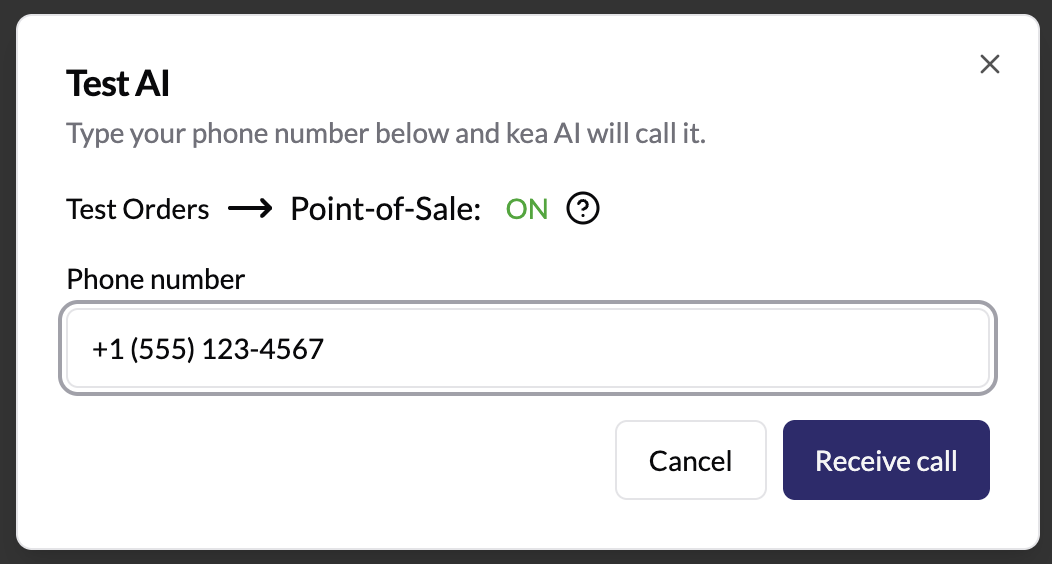
Task: Click the Phone number field label
Action: (156, 279)
